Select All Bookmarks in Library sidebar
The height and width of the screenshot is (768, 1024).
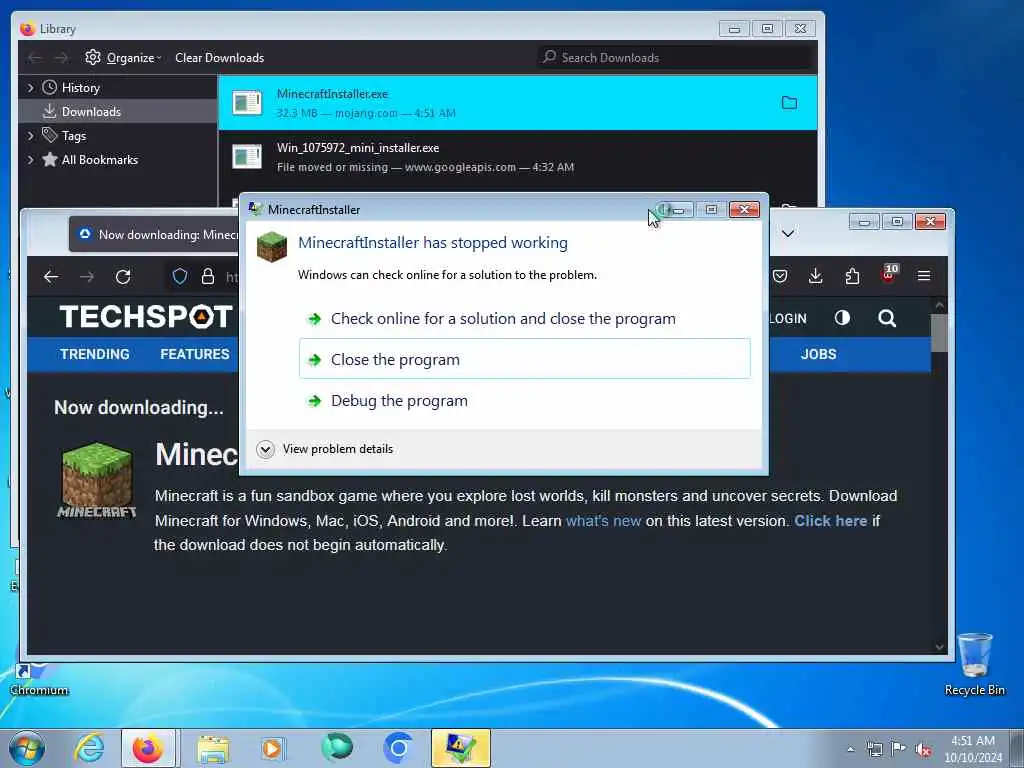pos(99,160)
